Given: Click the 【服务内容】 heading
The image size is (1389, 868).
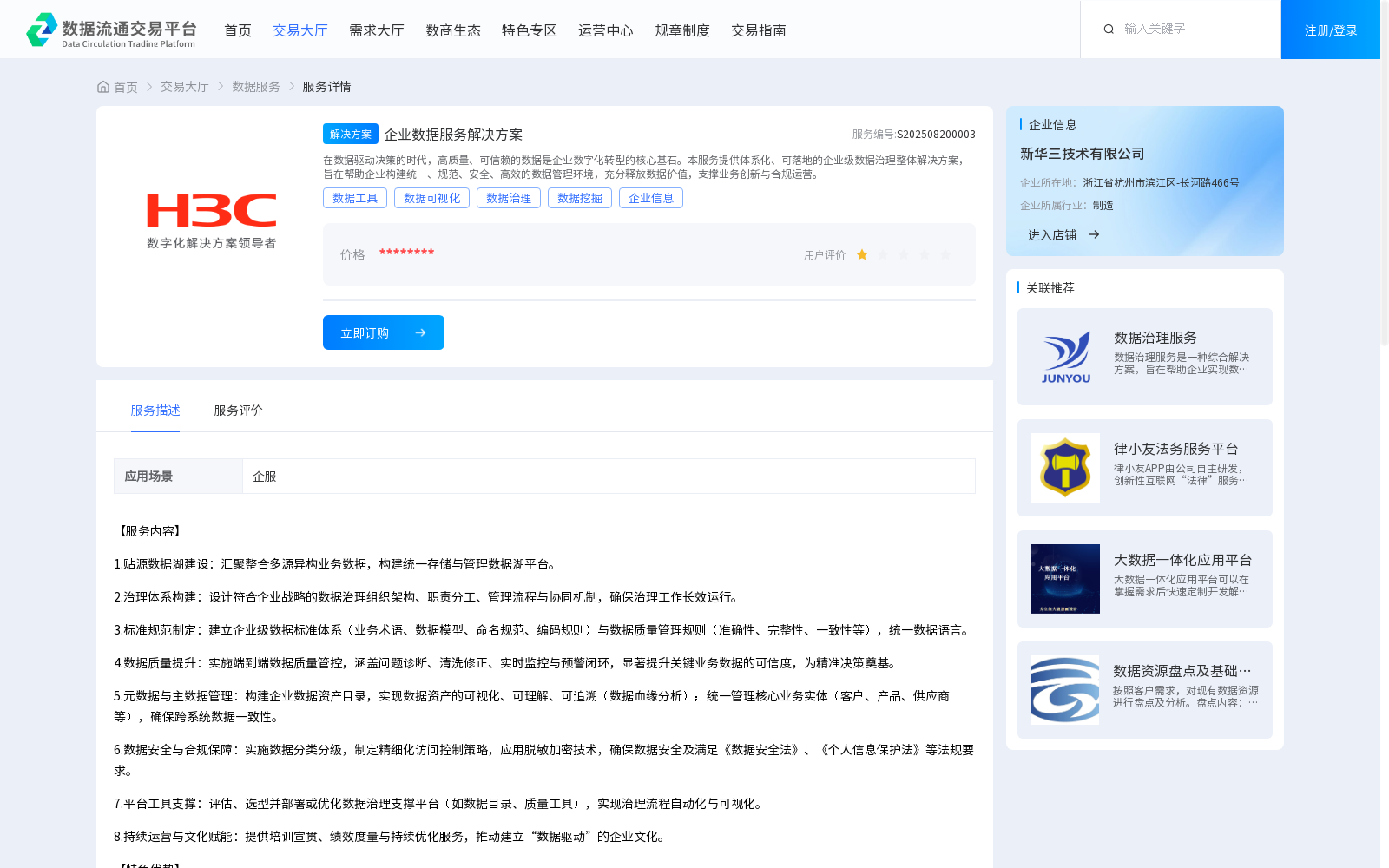Looking at the screenshot, I should pos(149,531).
